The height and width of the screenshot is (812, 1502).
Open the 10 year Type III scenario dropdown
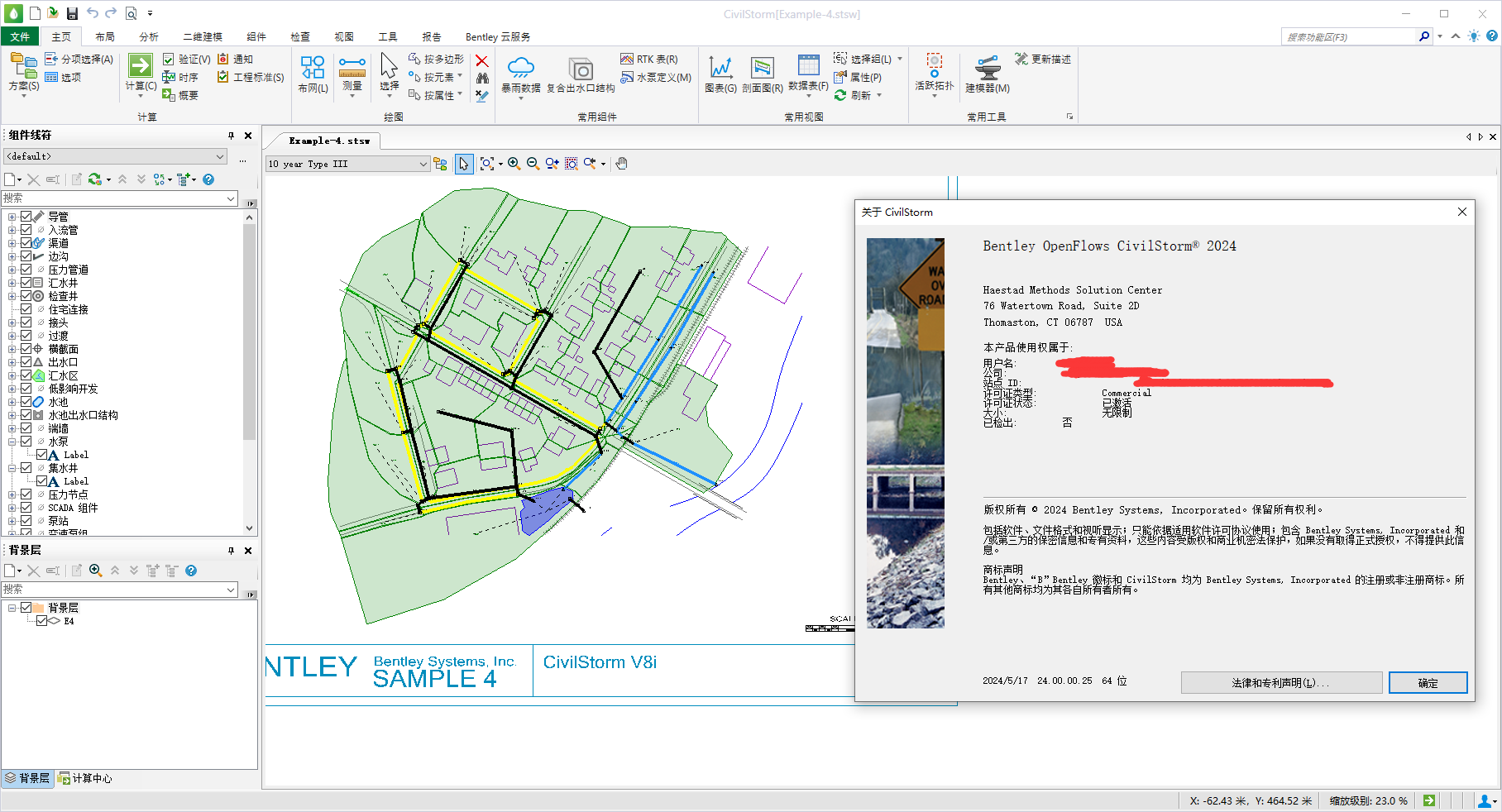point(347,164)
